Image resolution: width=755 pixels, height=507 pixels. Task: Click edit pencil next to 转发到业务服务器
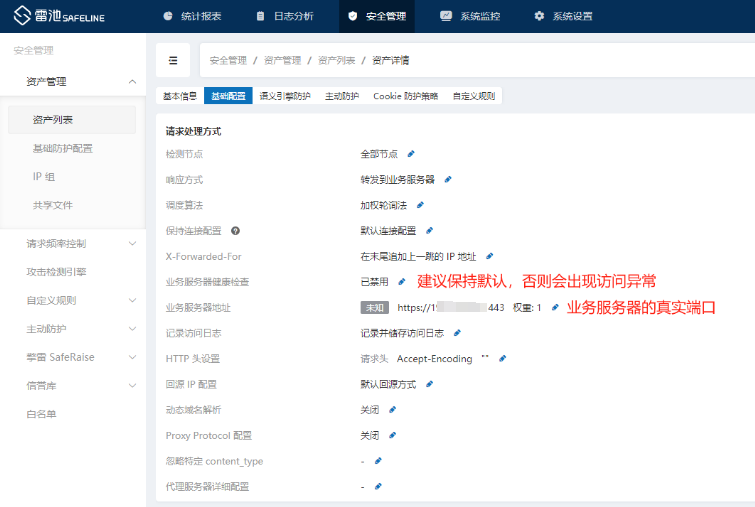(448, 180)
